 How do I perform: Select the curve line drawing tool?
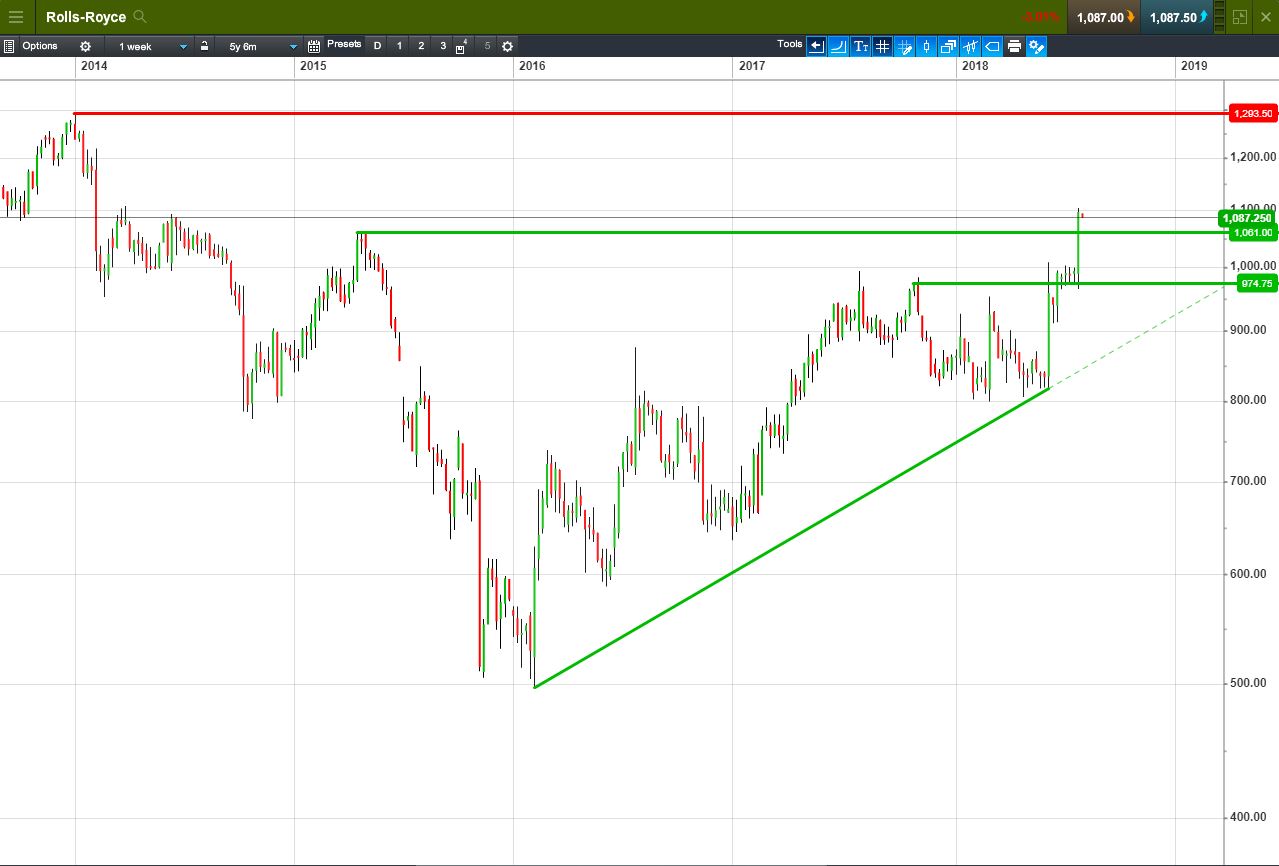click(x=838, y=46)
